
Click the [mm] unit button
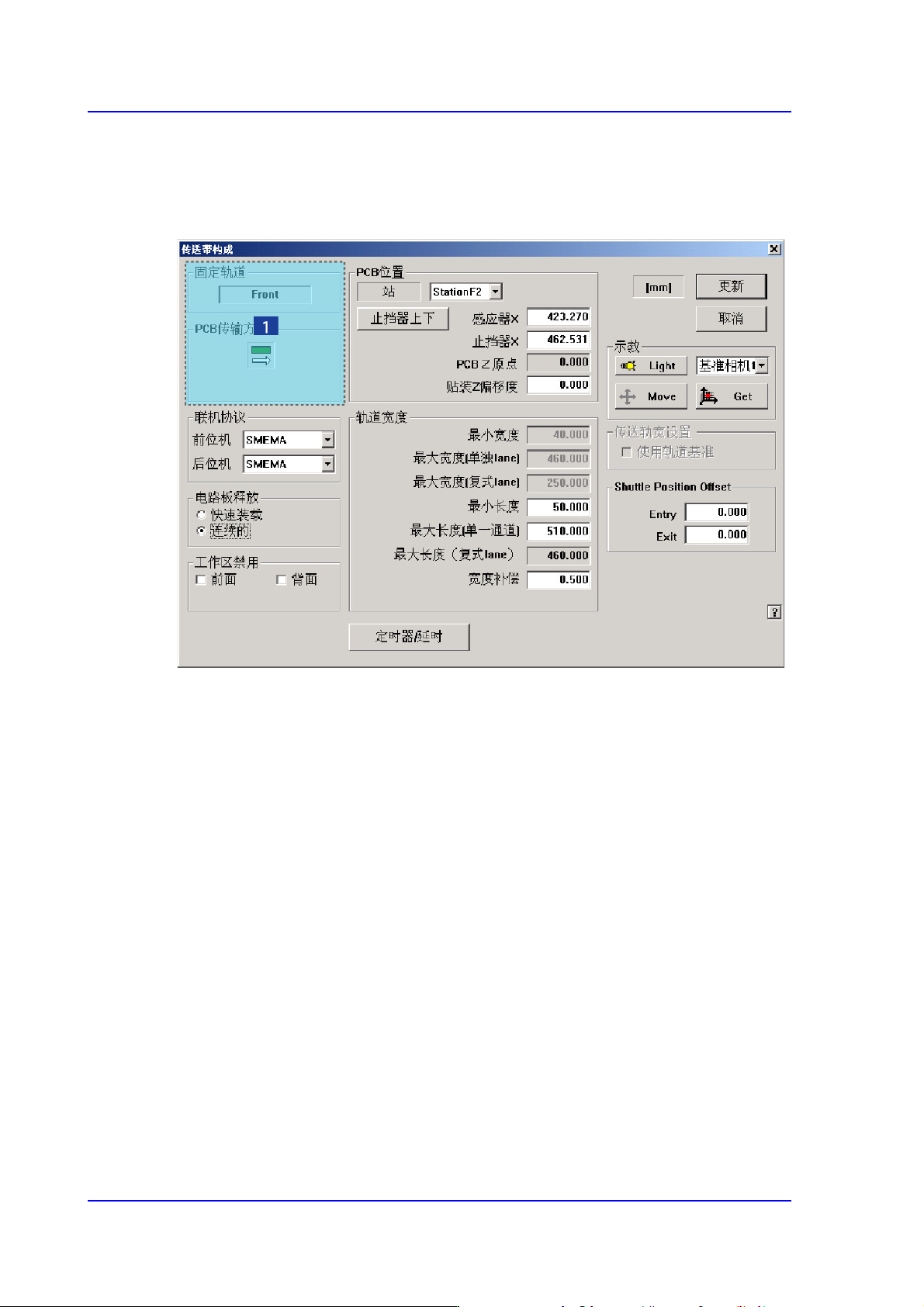point(659,287)
